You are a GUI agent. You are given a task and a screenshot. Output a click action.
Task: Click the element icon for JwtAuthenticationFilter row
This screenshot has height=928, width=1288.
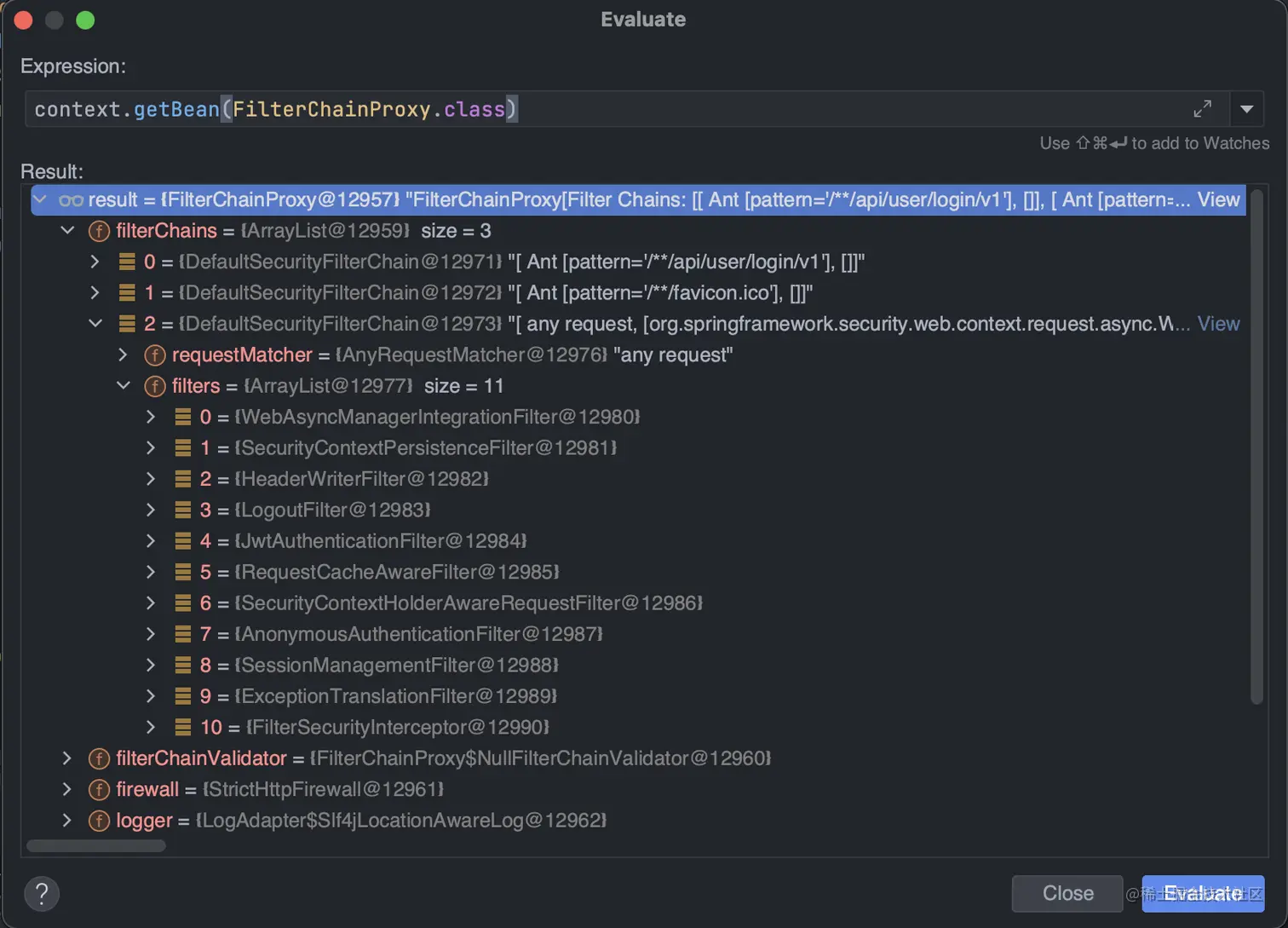(182, 541)
